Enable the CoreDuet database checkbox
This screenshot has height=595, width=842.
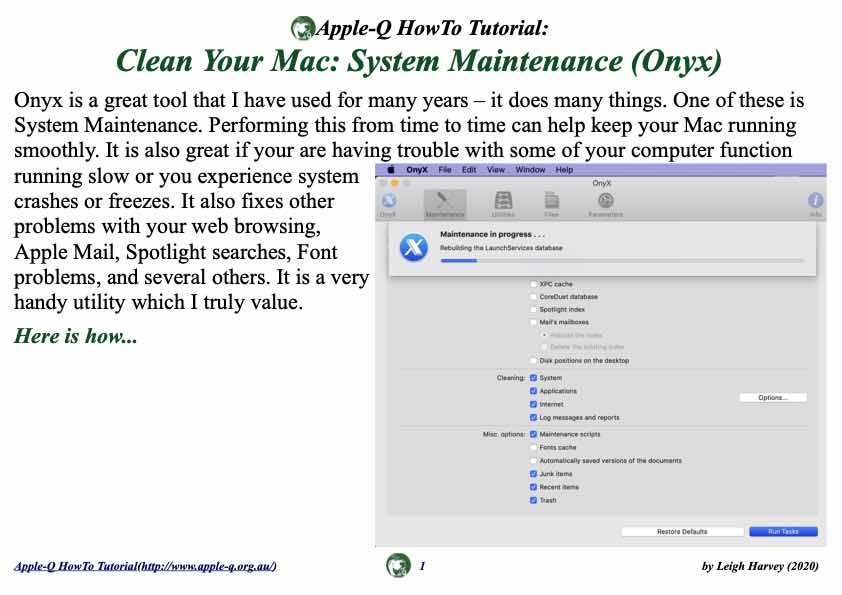pyautogui.click(x=533, y=297)
